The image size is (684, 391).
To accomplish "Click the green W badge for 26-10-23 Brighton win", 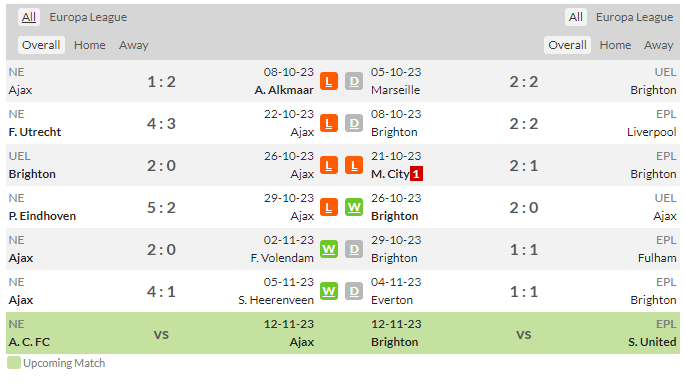I will coord(354,207).
